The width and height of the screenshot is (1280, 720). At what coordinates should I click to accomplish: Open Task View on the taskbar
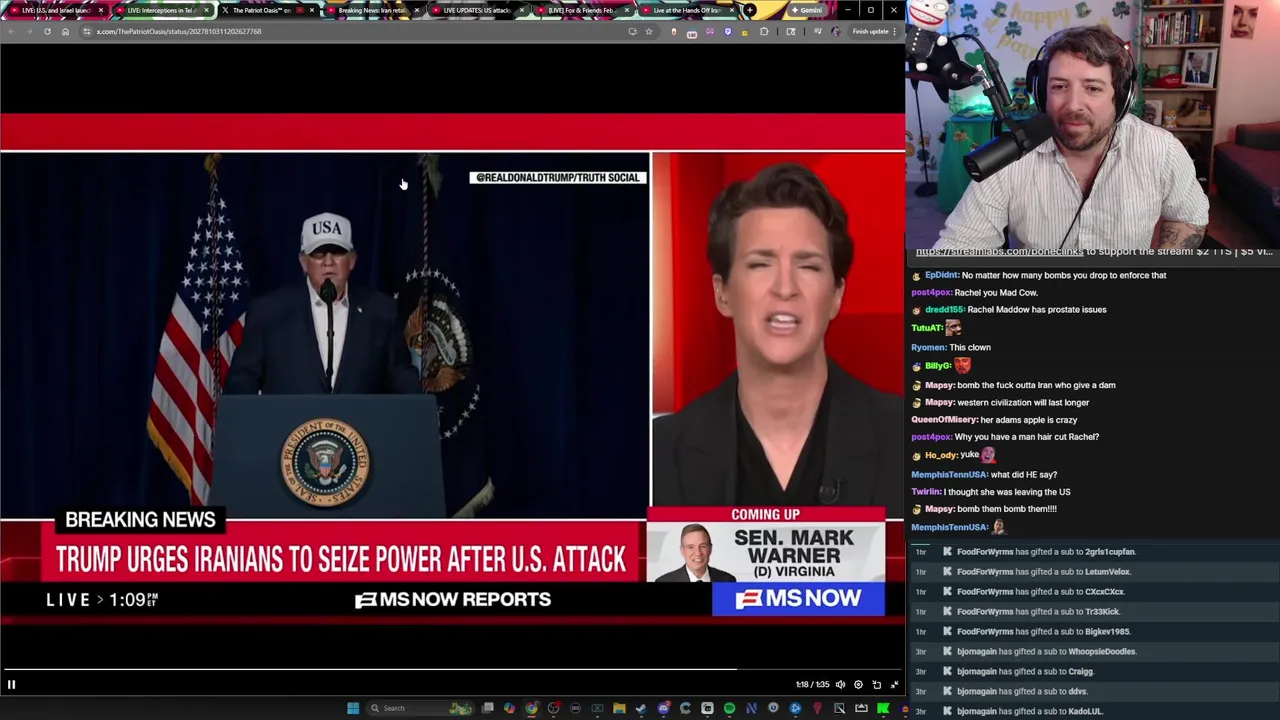[x=487, y=708]
